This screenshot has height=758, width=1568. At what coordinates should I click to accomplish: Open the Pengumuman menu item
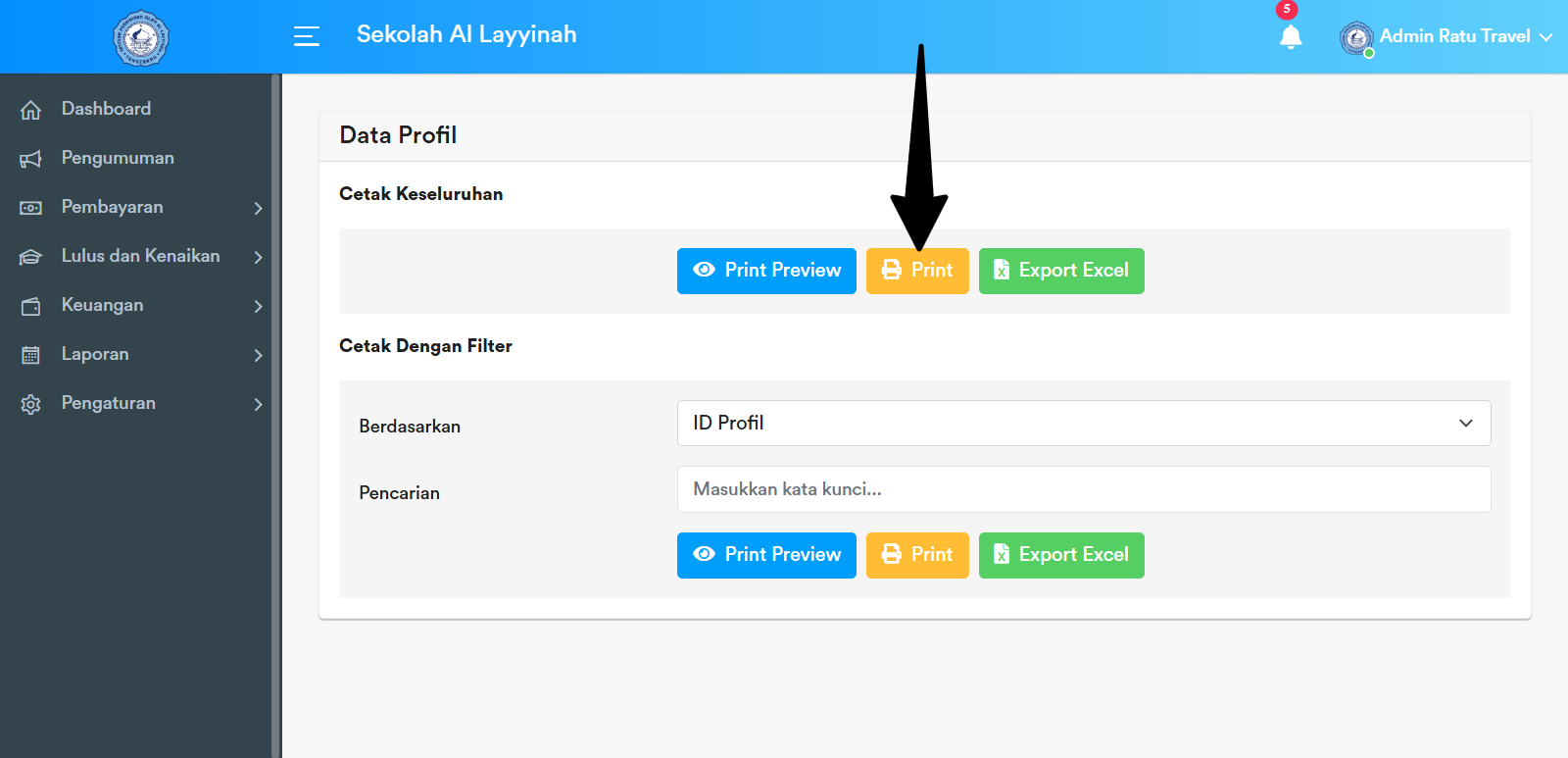(x=118, y=158)
